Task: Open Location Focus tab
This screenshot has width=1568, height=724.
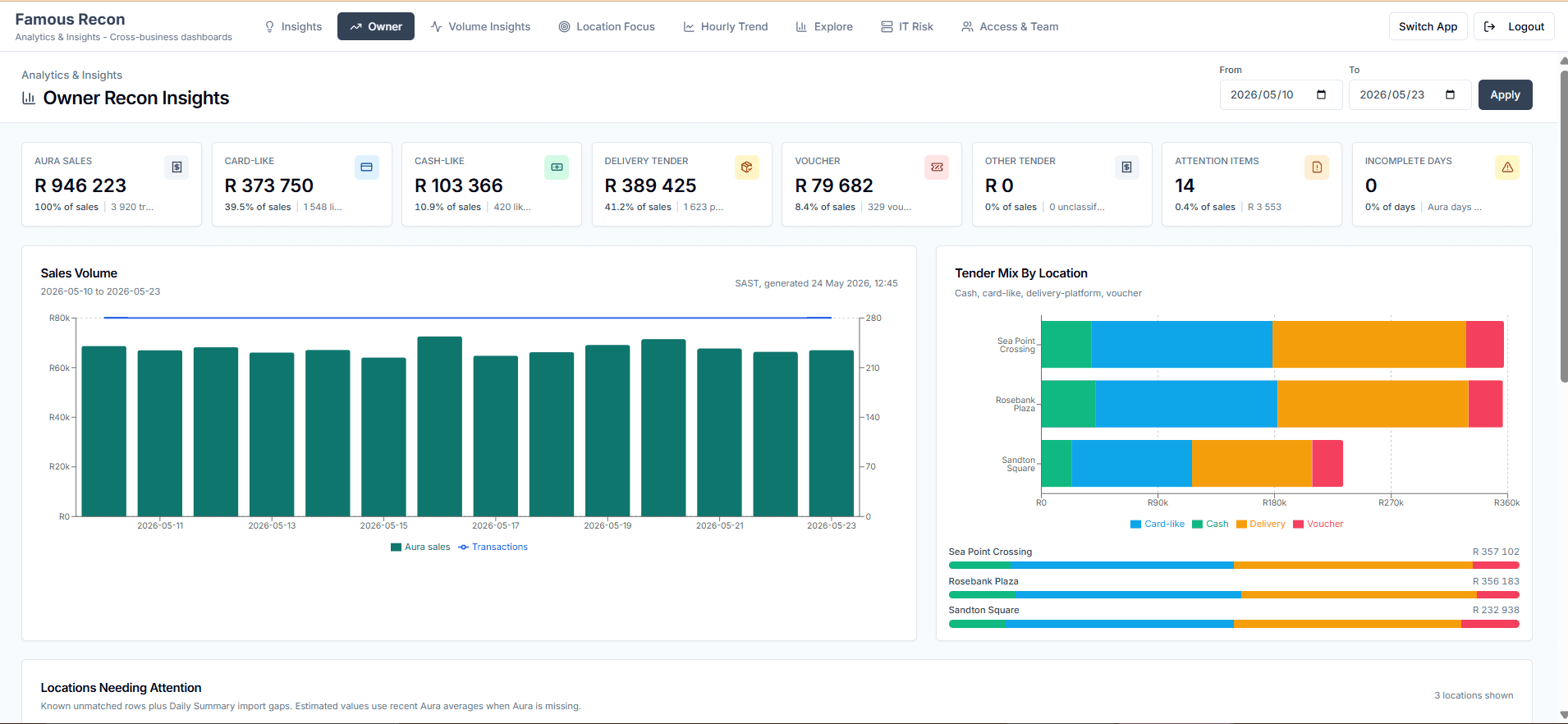Action: (607, 26)
